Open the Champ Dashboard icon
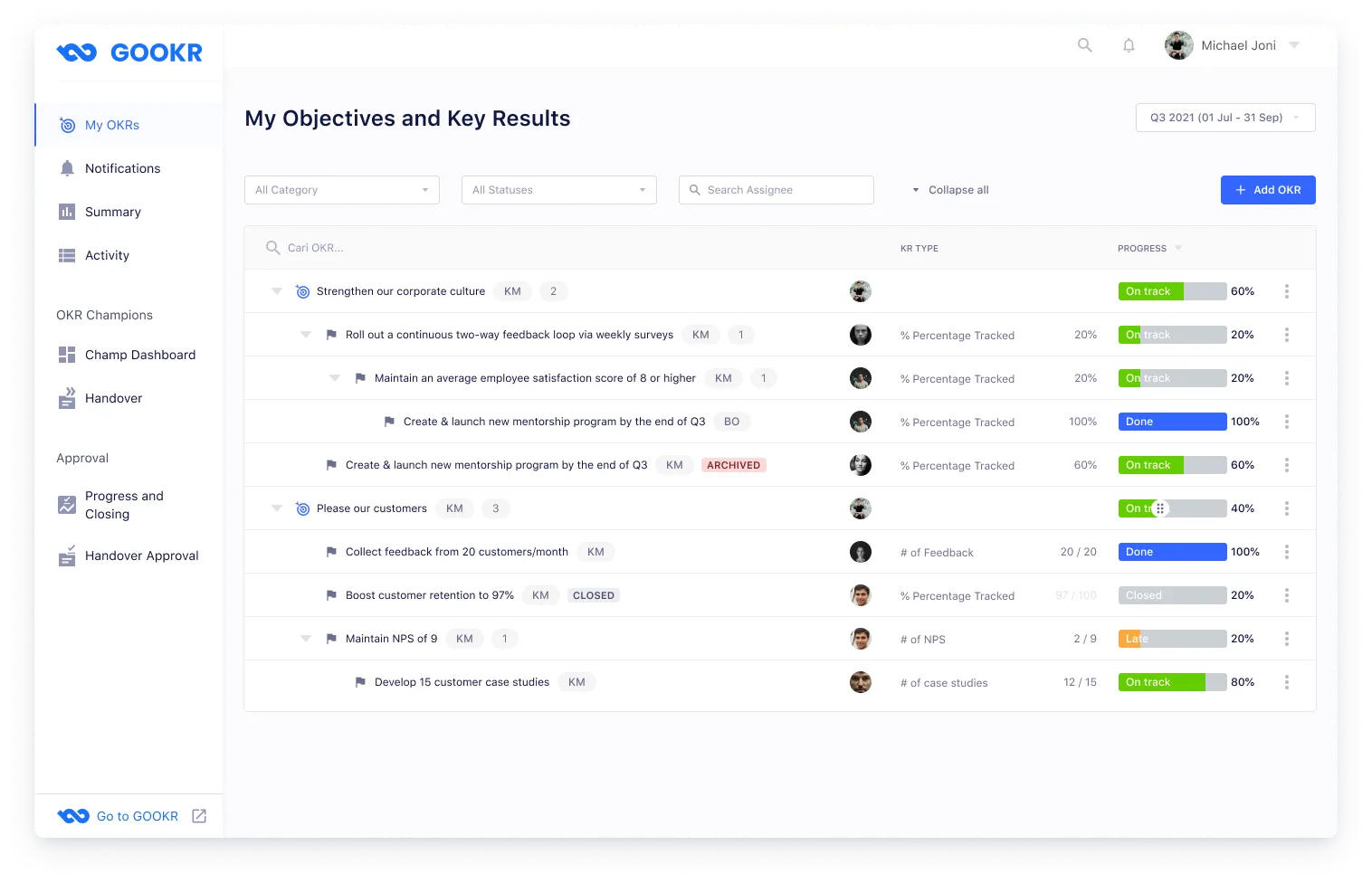1372x883 pixels. point(67,355)
